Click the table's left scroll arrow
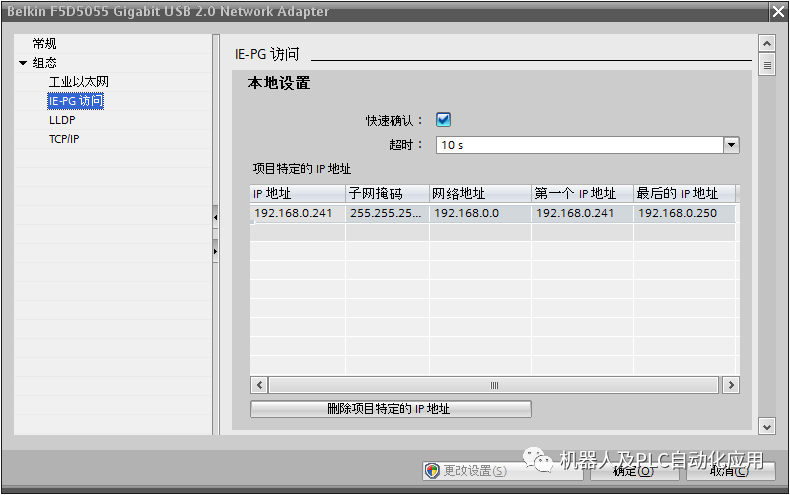The height and width of the screenshot is (495, 790). [x=259, y=386]
